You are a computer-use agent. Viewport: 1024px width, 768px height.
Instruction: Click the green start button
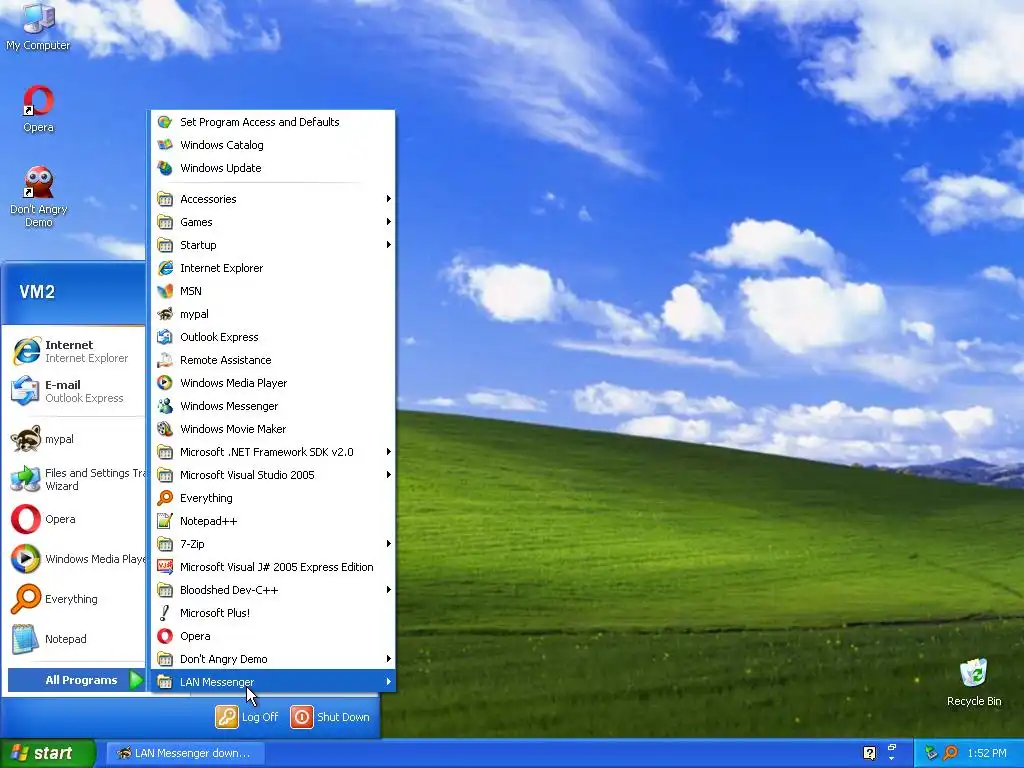coord(48,753)
